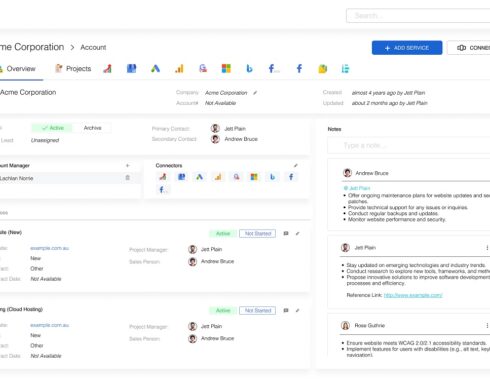Click Not Started badge on Cloud Hosting
The width and height of the screenshot is (490, 385).
pyautogui.click(x=258, y=310)
